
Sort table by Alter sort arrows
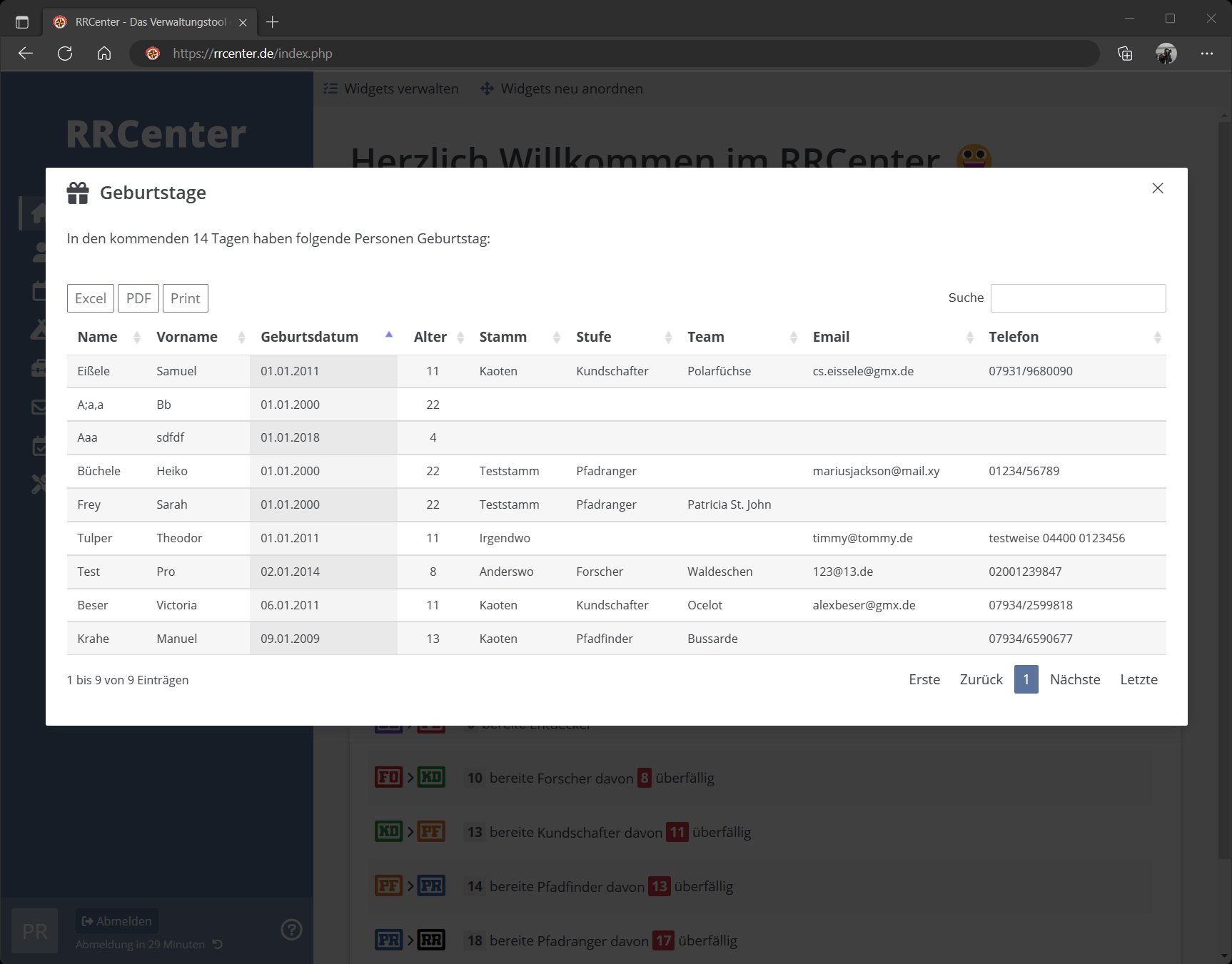tap(460, 338)
